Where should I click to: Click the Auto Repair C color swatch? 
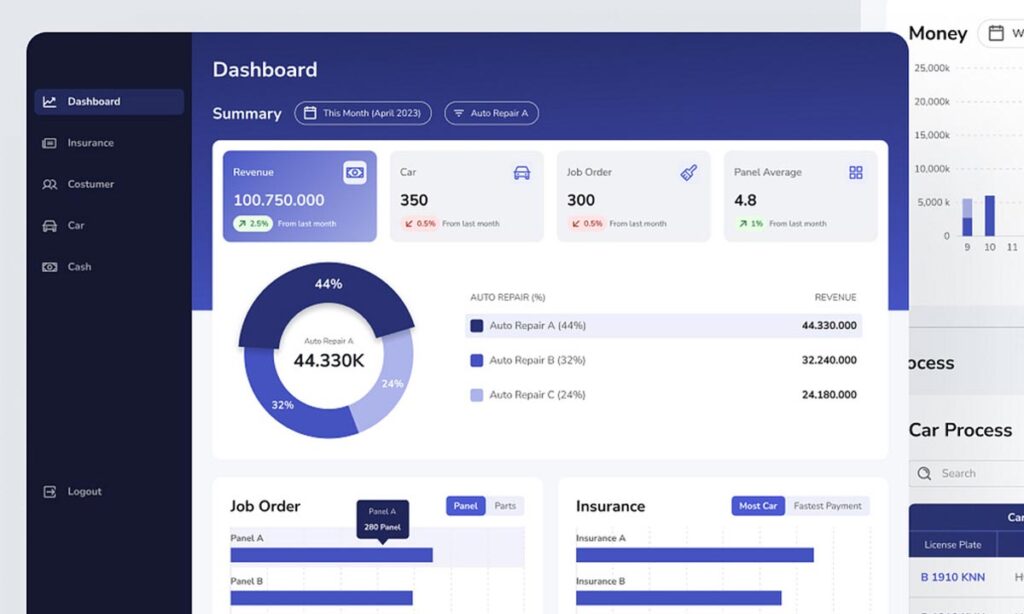[x=477, y=395]
